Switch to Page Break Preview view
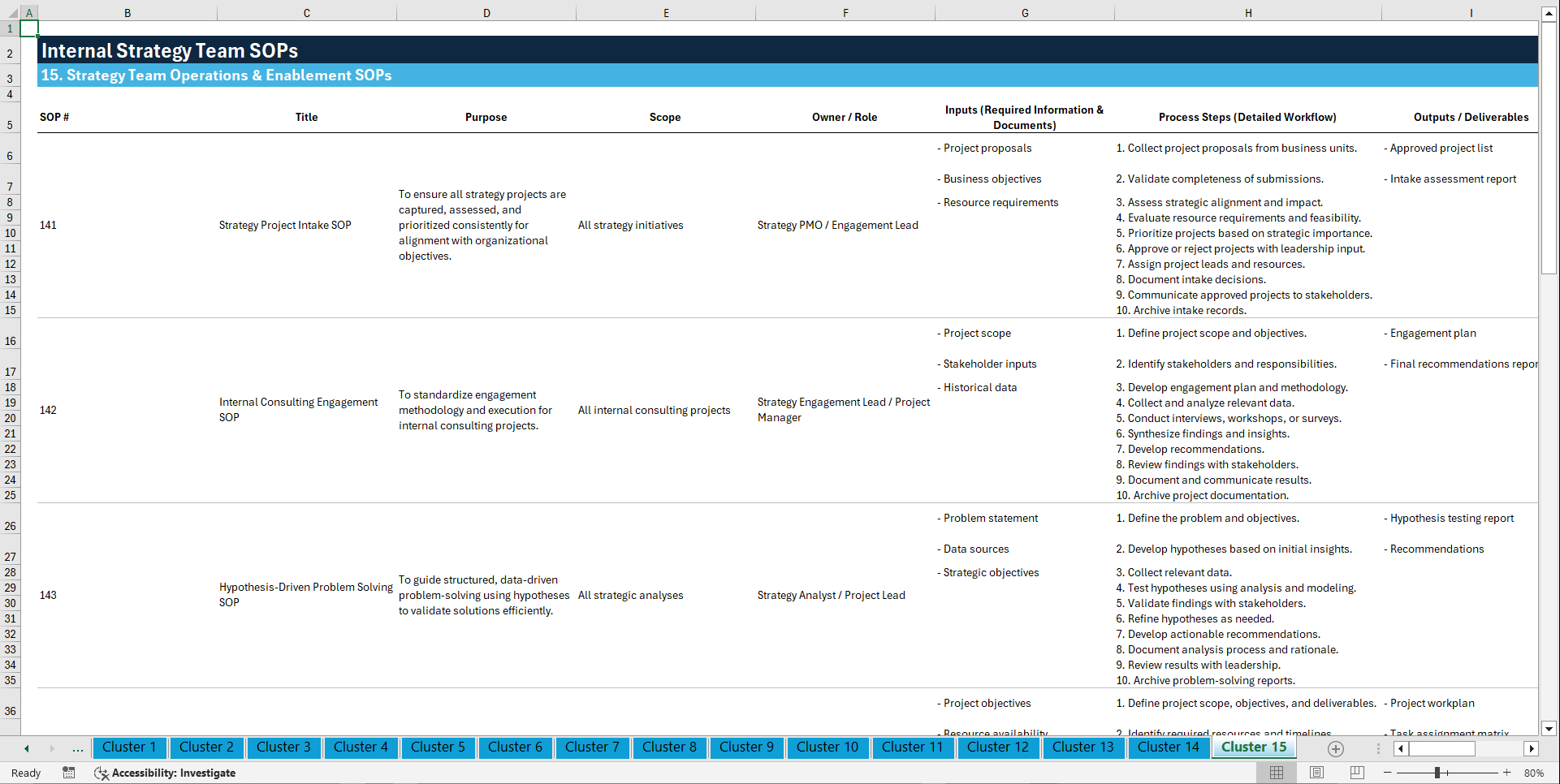Image resolution: width=1560 pixels, height=784 pixels. [1358, 772]
